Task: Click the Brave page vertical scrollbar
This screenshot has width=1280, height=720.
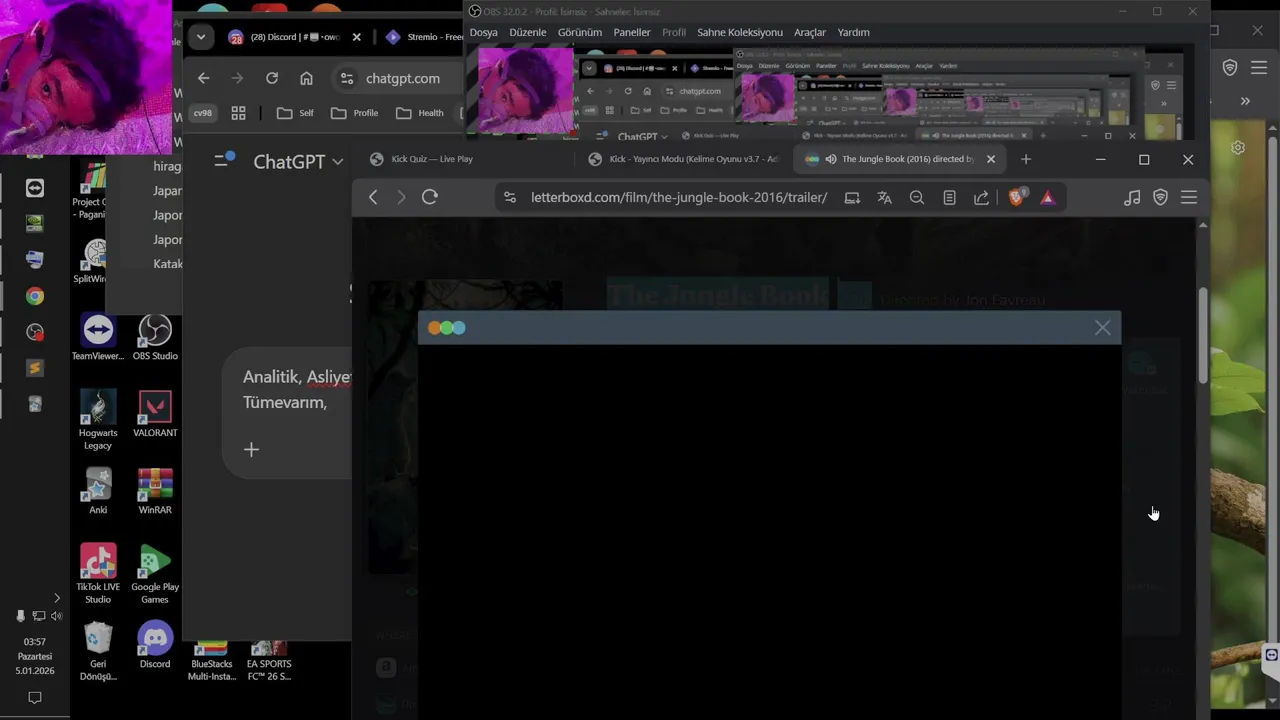Action: tap(1203, 335)
